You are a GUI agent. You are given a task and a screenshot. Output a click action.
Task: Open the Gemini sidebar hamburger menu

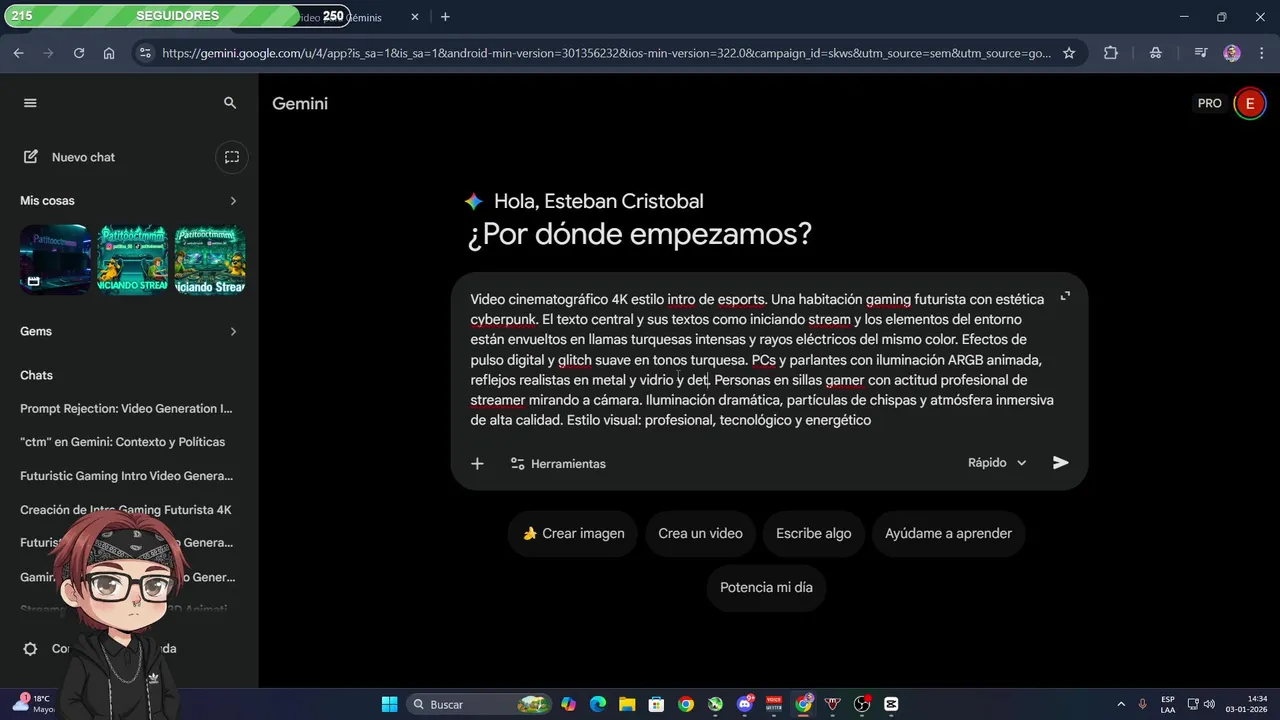(30, 103)
